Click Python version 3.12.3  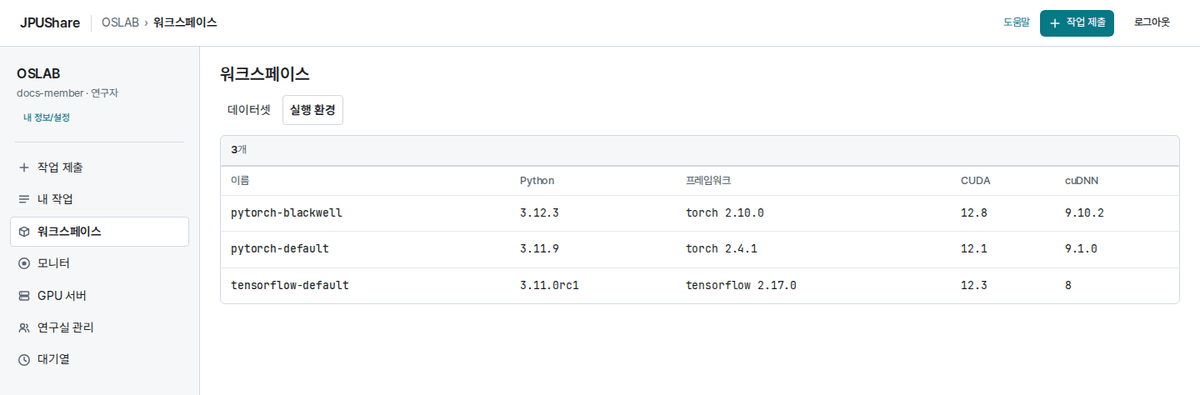coord(540,213)
